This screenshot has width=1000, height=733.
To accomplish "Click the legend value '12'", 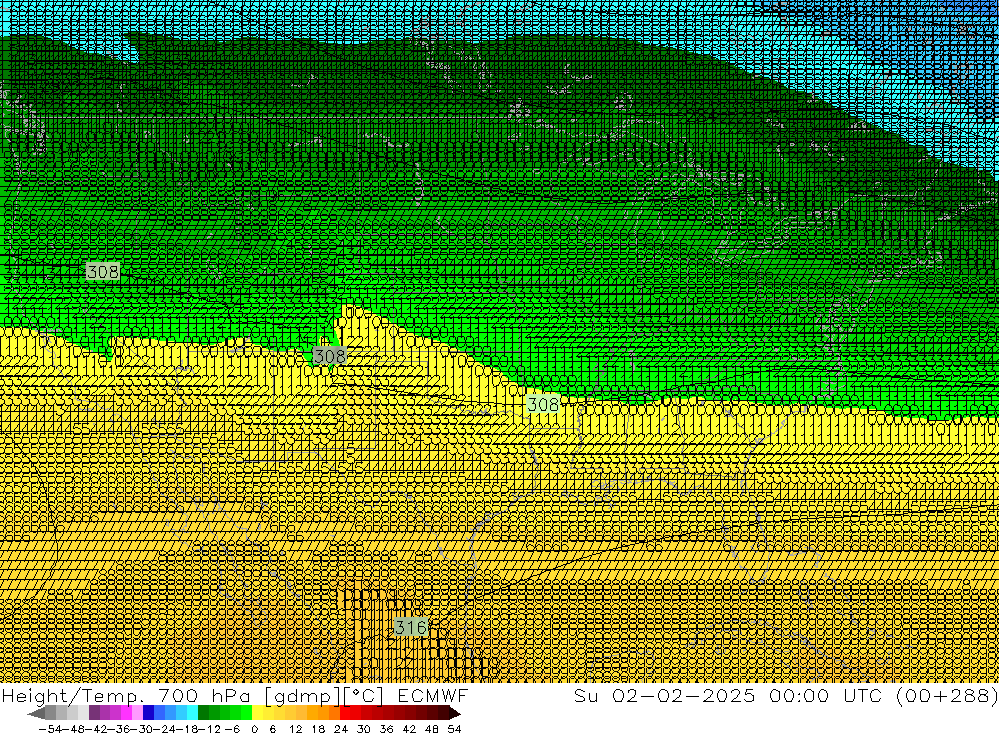I will pos(295,729).
